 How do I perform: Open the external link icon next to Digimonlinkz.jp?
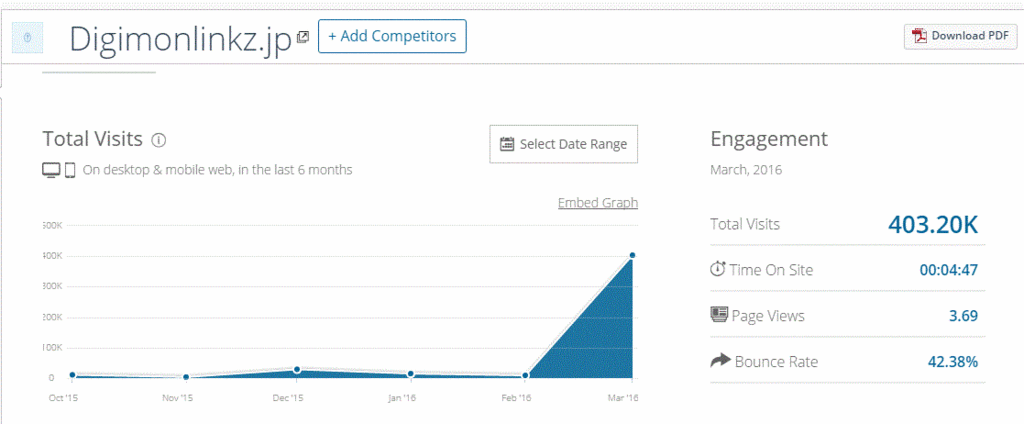302,37
